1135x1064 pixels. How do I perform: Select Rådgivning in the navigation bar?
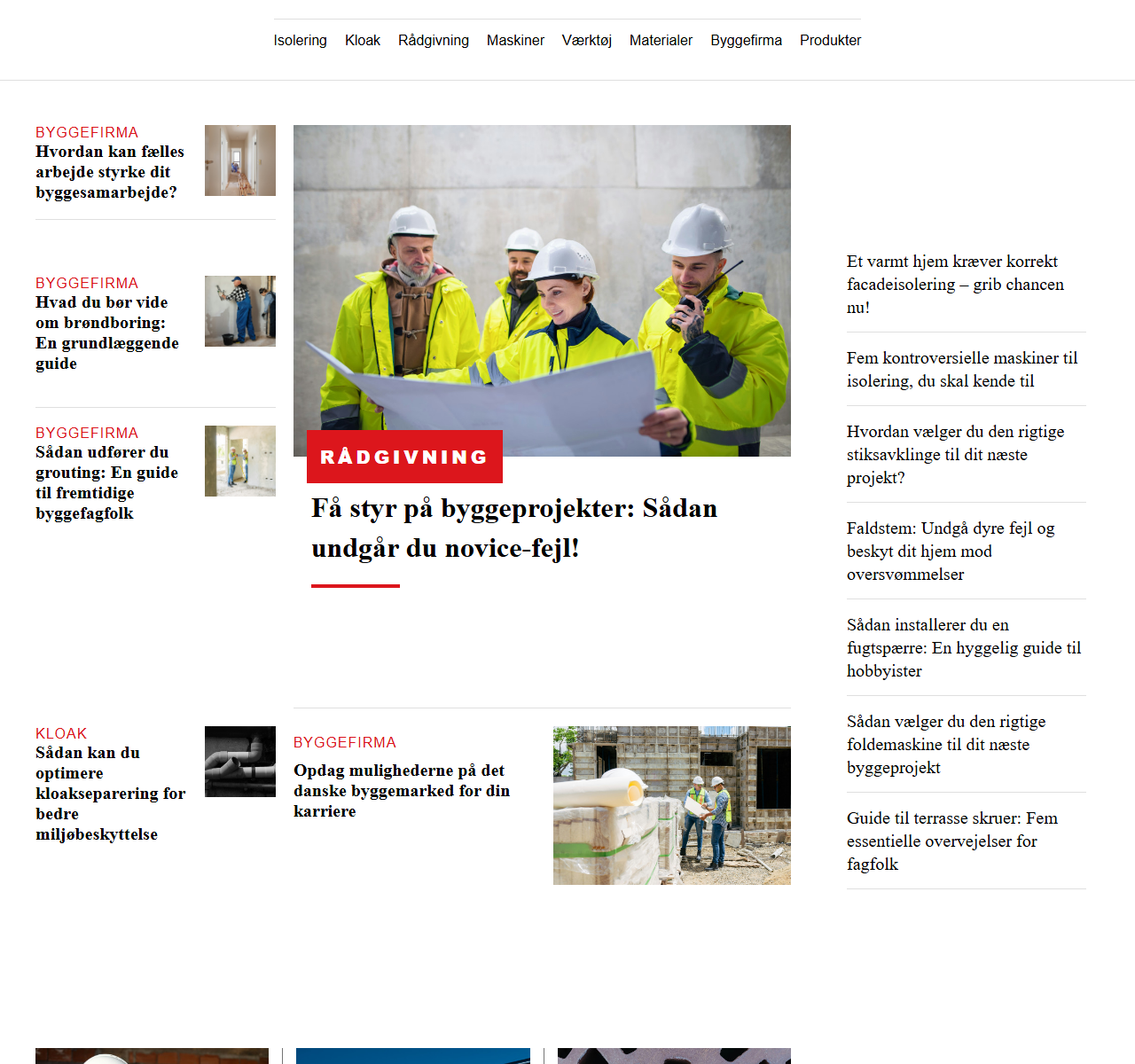tap(433, 40)
